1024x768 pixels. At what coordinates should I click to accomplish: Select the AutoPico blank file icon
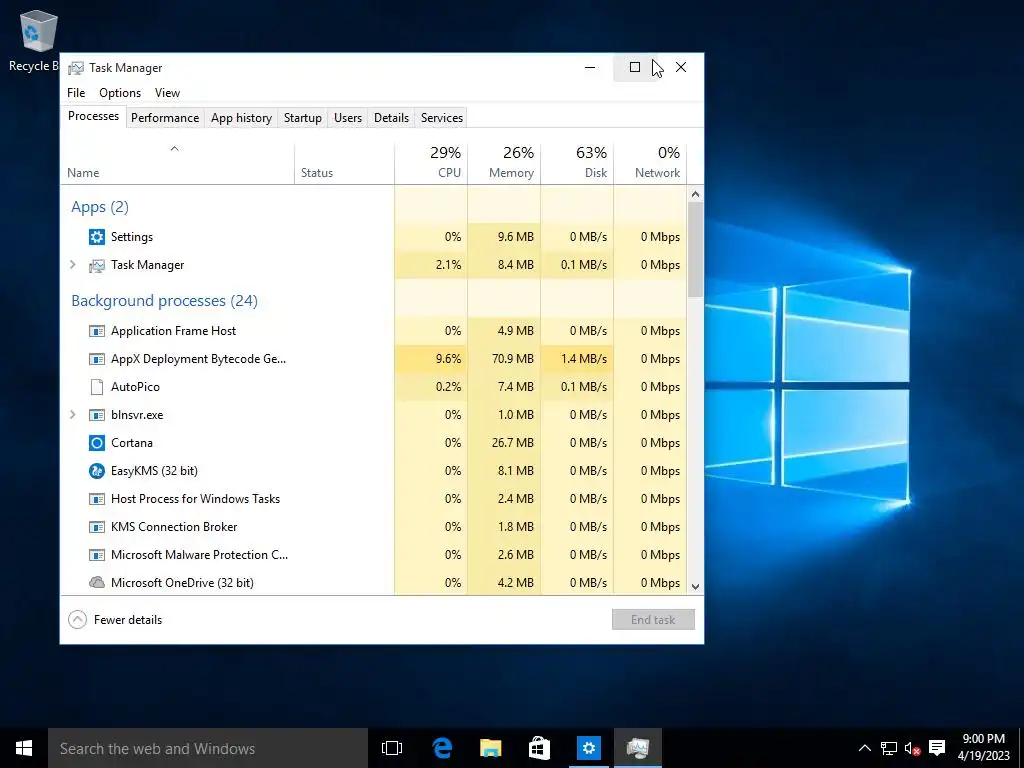pos(97,387)
